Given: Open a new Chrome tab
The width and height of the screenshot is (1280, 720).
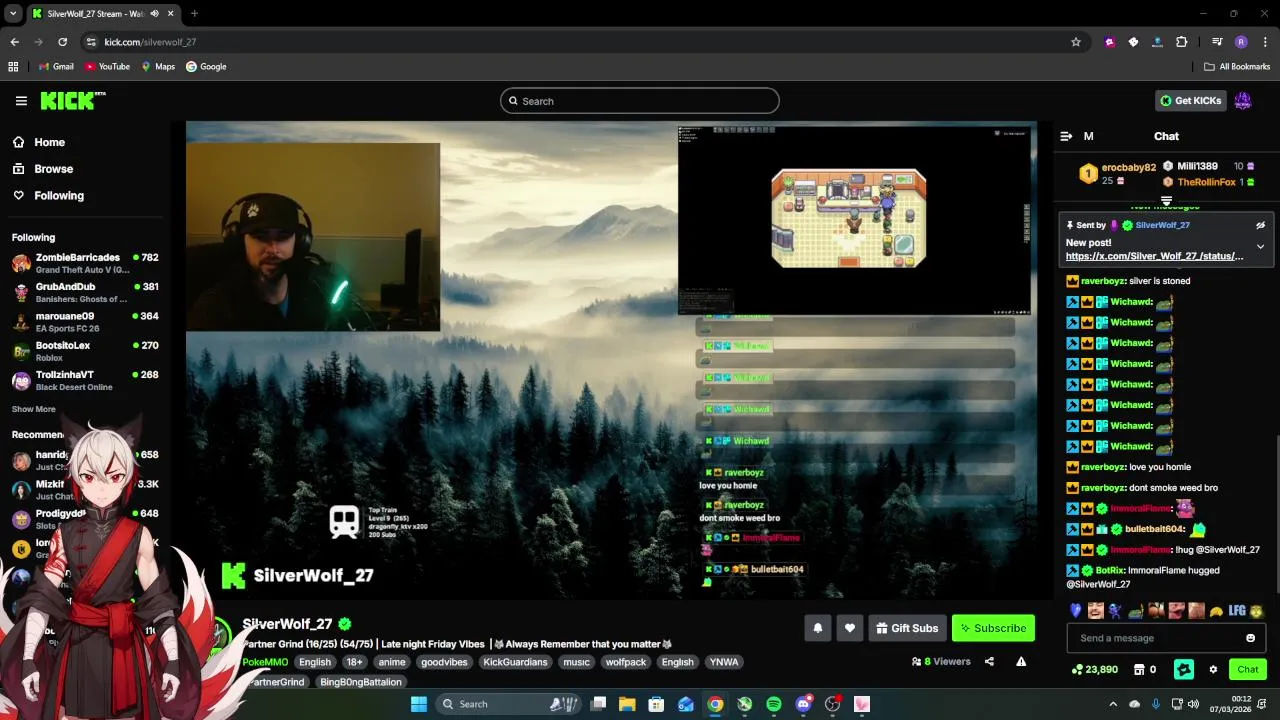Looking at the screenshot, I should tap(194, 14).
